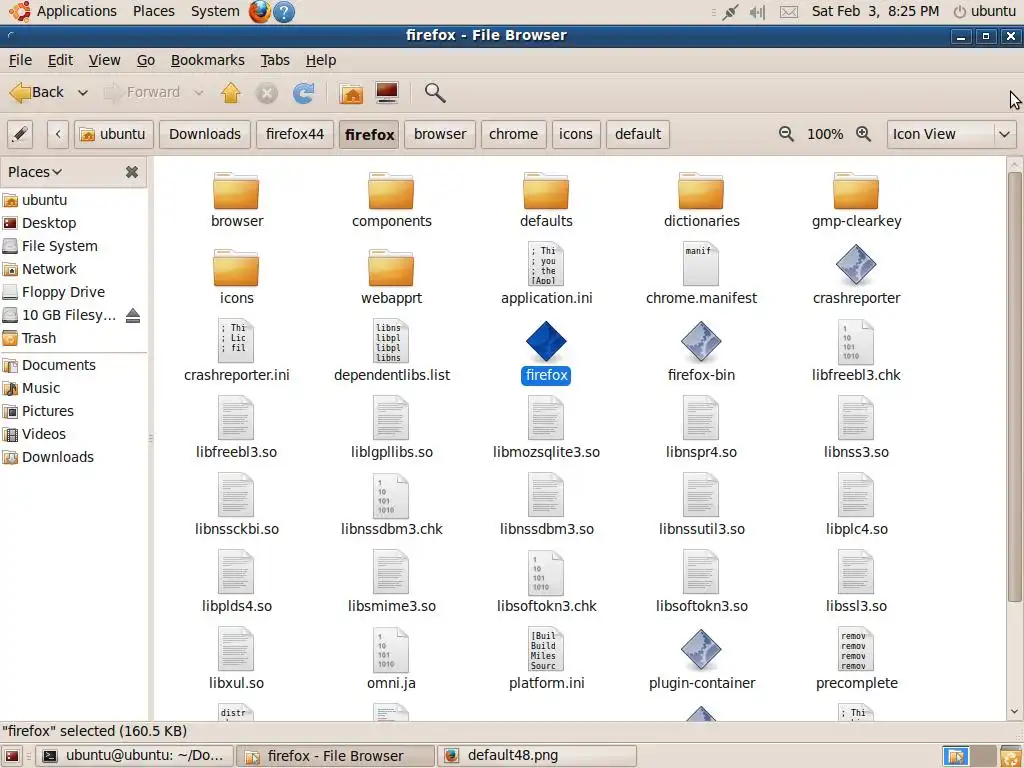
Task: Select the firefox-bin executable icon
Action: pyautogui.click(x=701, y=342)
